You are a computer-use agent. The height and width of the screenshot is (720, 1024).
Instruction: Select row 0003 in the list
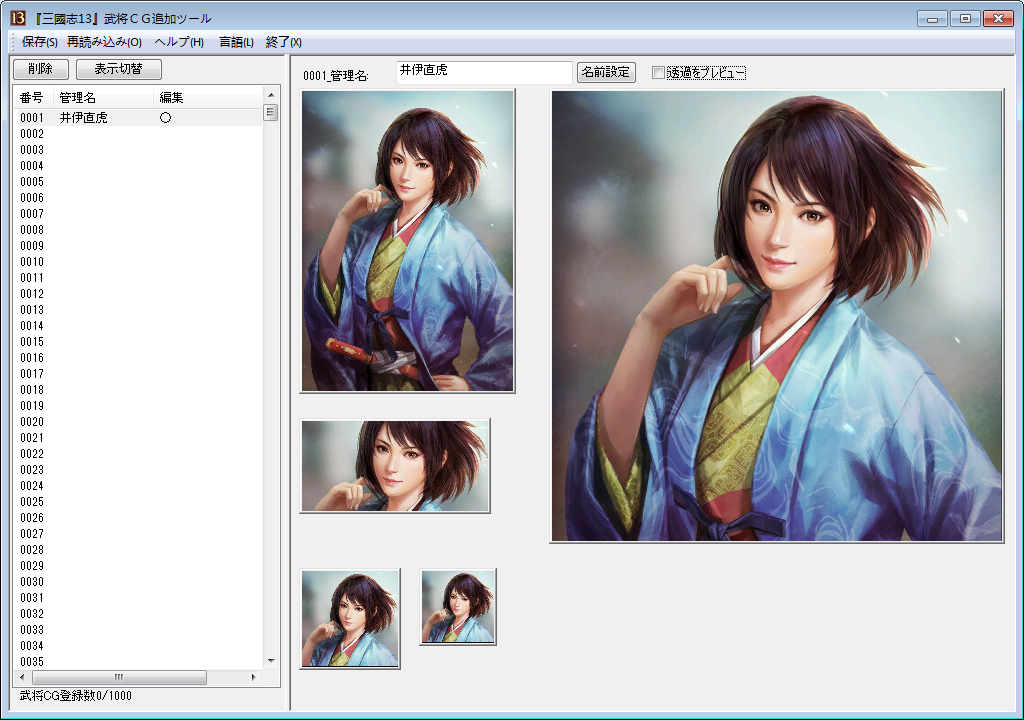(x=138, y=150)
